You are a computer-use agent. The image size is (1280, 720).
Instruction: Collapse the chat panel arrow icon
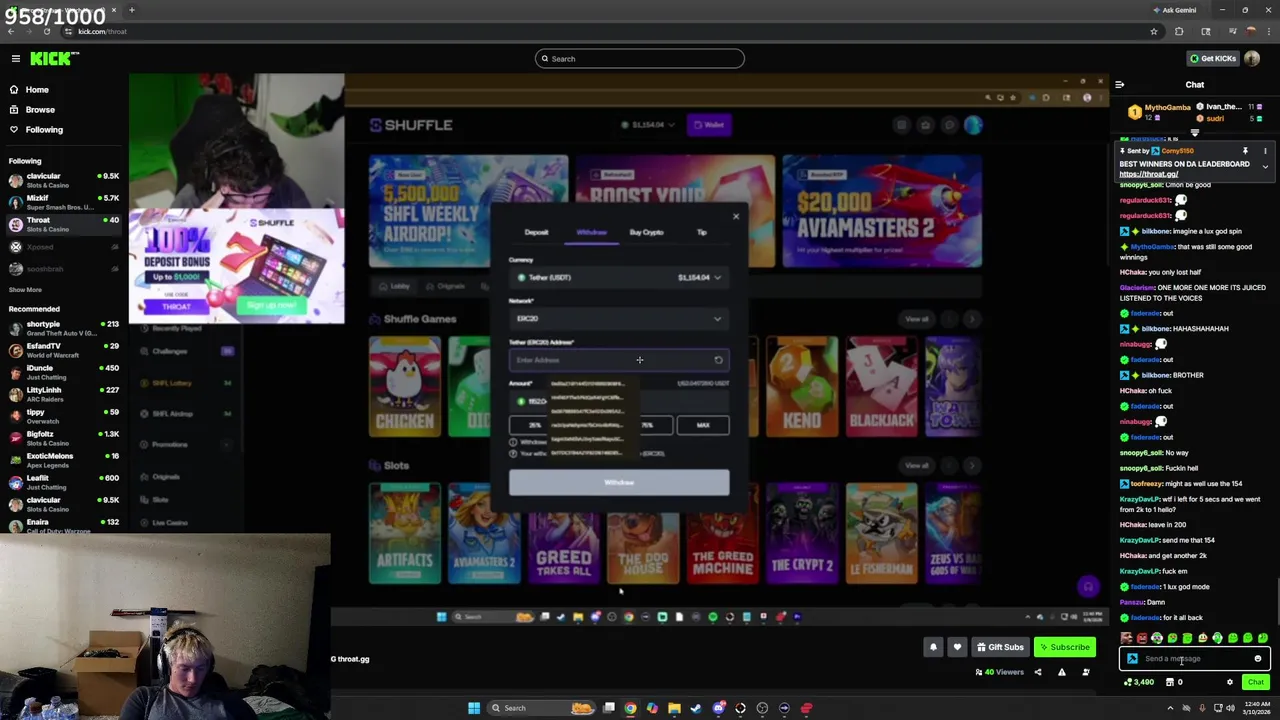(x=1120, y=85)
